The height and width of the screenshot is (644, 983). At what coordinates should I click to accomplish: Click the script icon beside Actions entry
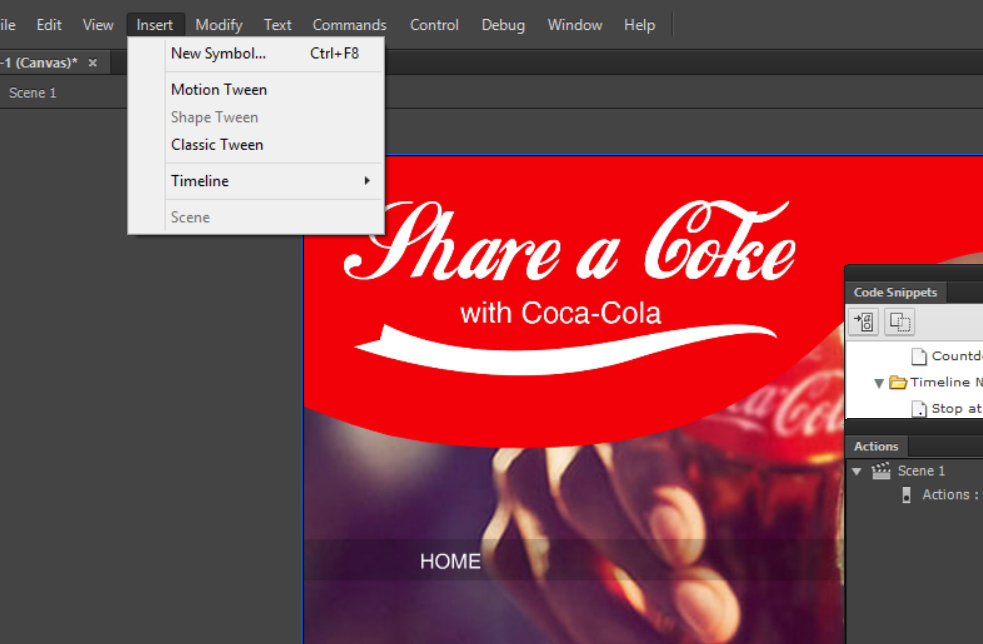906,494
